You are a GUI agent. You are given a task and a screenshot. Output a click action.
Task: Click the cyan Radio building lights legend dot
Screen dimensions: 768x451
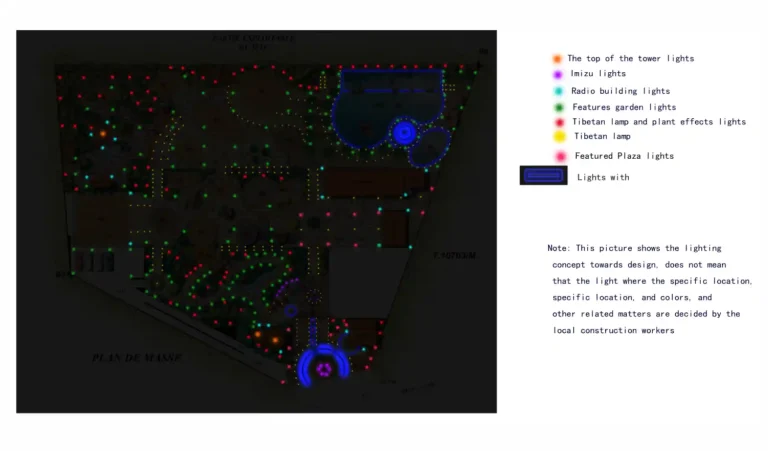click(558, 91)
